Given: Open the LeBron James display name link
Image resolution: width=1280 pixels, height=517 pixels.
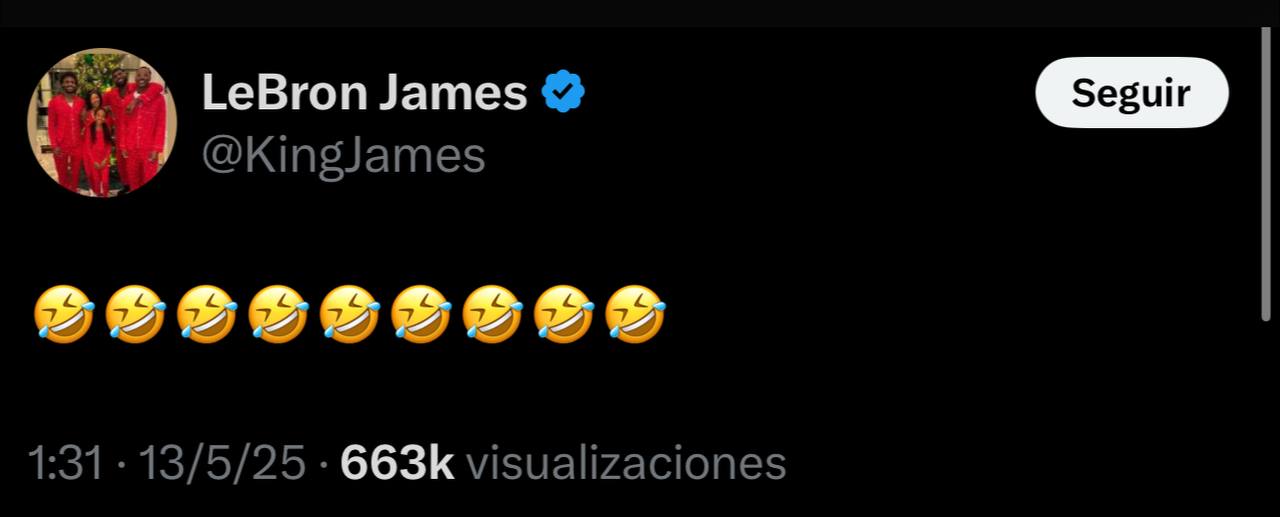Looking at the screenshot, I should click(x=364, y=94).
